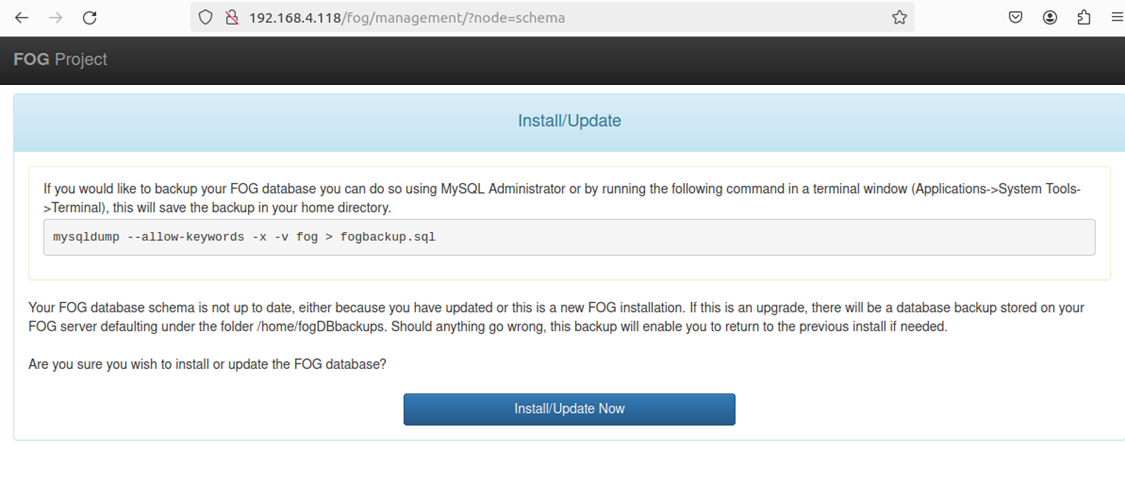Bookmark this page with the star icon
1125x501 pixels.
pos(899,18)
